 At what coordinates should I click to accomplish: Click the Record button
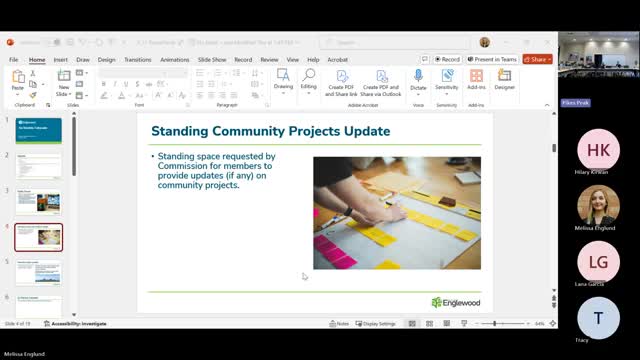[x=447, y=60]
